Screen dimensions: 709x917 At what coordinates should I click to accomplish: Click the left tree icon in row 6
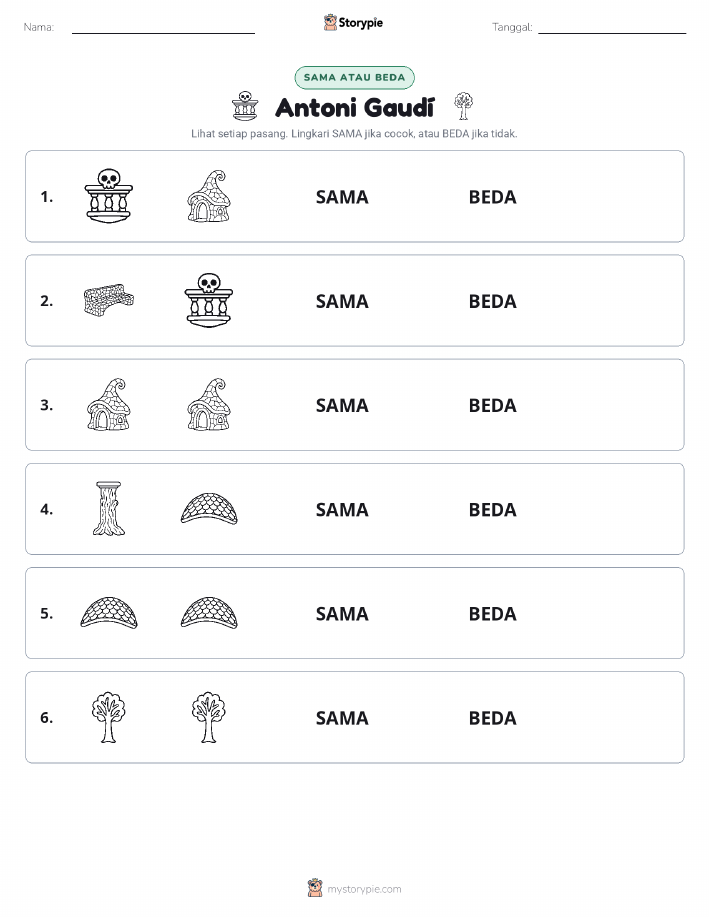pos(109,718)
